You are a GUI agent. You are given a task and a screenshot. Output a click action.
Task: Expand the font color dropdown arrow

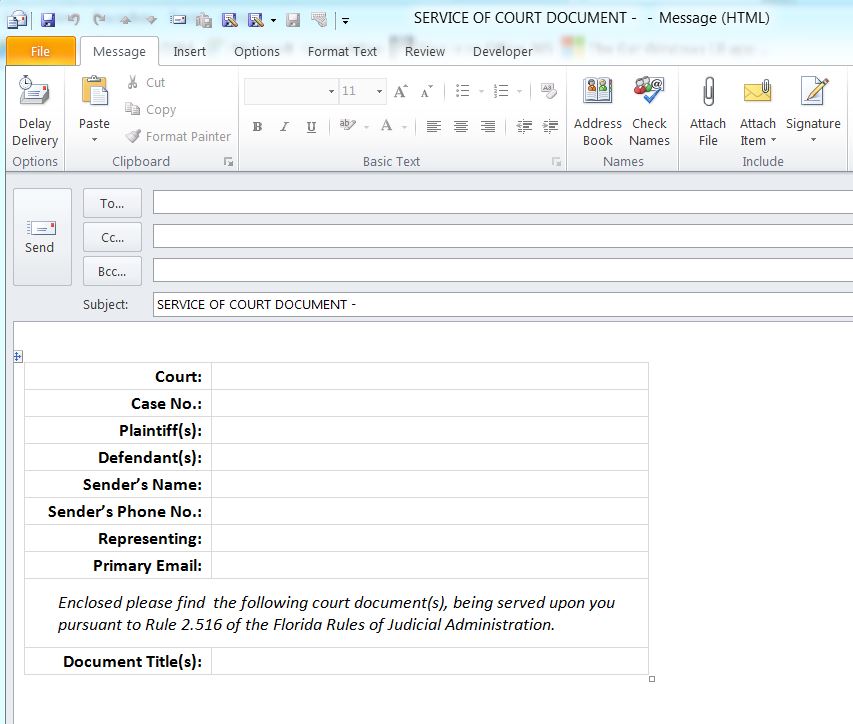404,127
